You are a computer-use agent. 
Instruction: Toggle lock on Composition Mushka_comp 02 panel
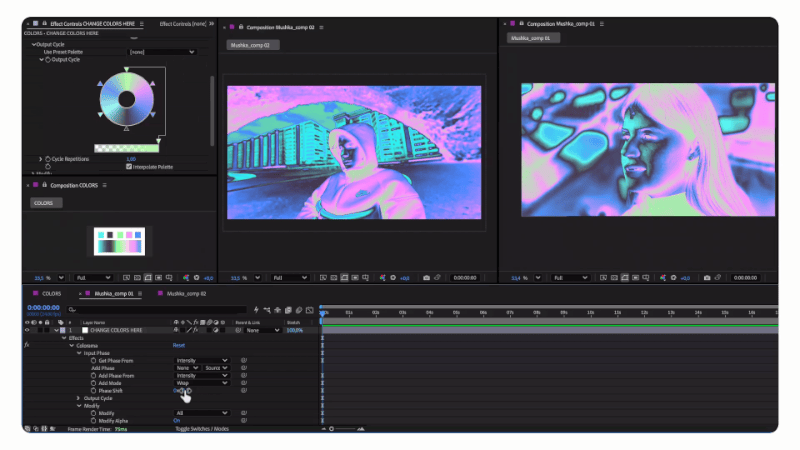(241, 27)
